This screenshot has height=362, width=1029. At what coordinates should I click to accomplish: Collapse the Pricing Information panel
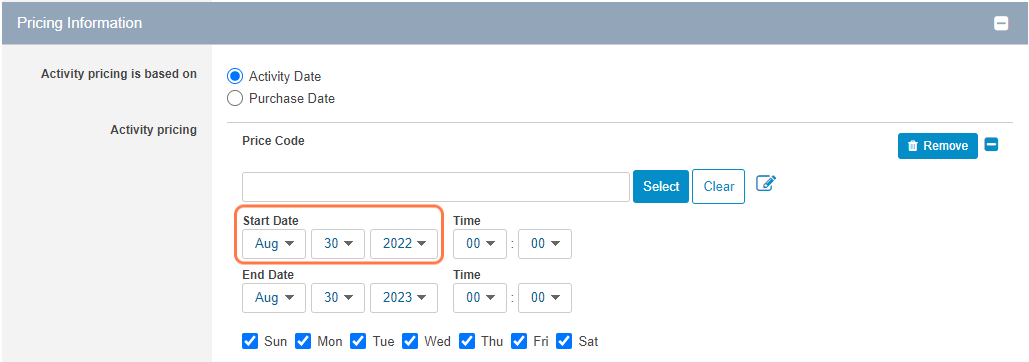click(1001, 24)
